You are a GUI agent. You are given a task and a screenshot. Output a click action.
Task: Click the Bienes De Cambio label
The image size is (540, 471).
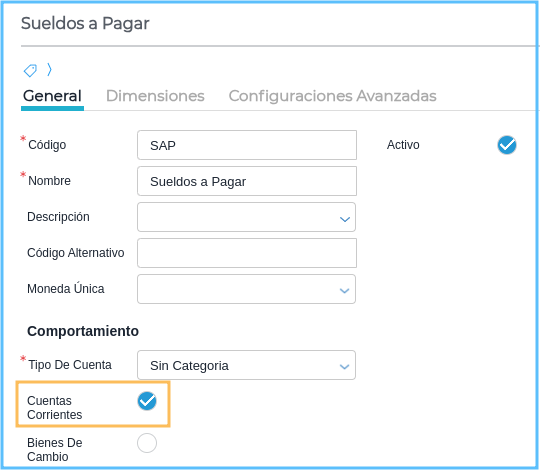[55, 450]
